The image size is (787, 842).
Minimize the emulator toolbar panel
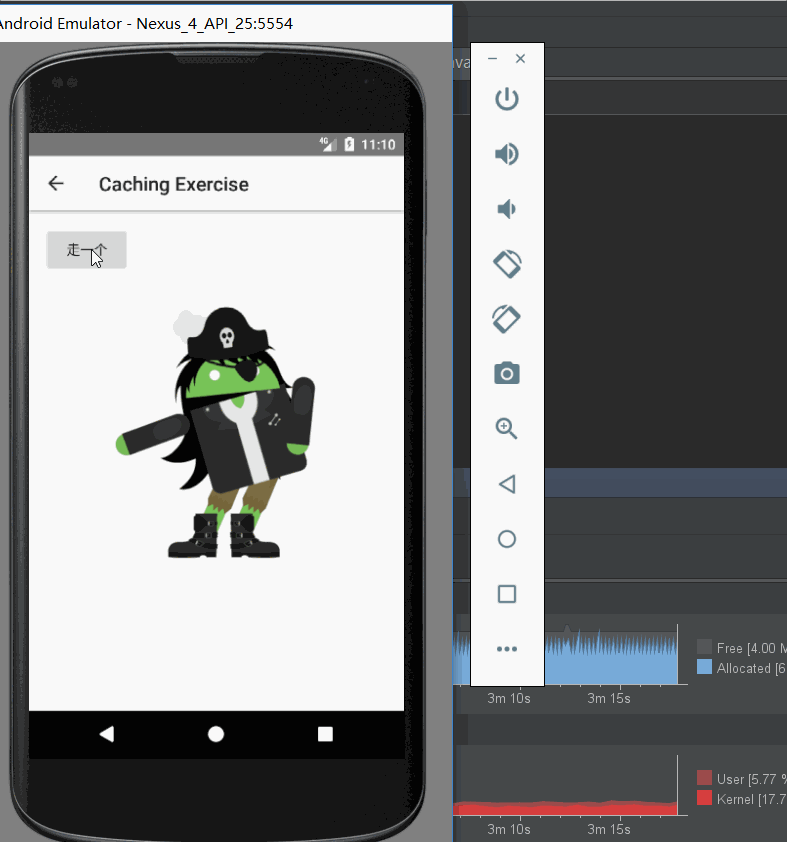click(x=492, y=59)
